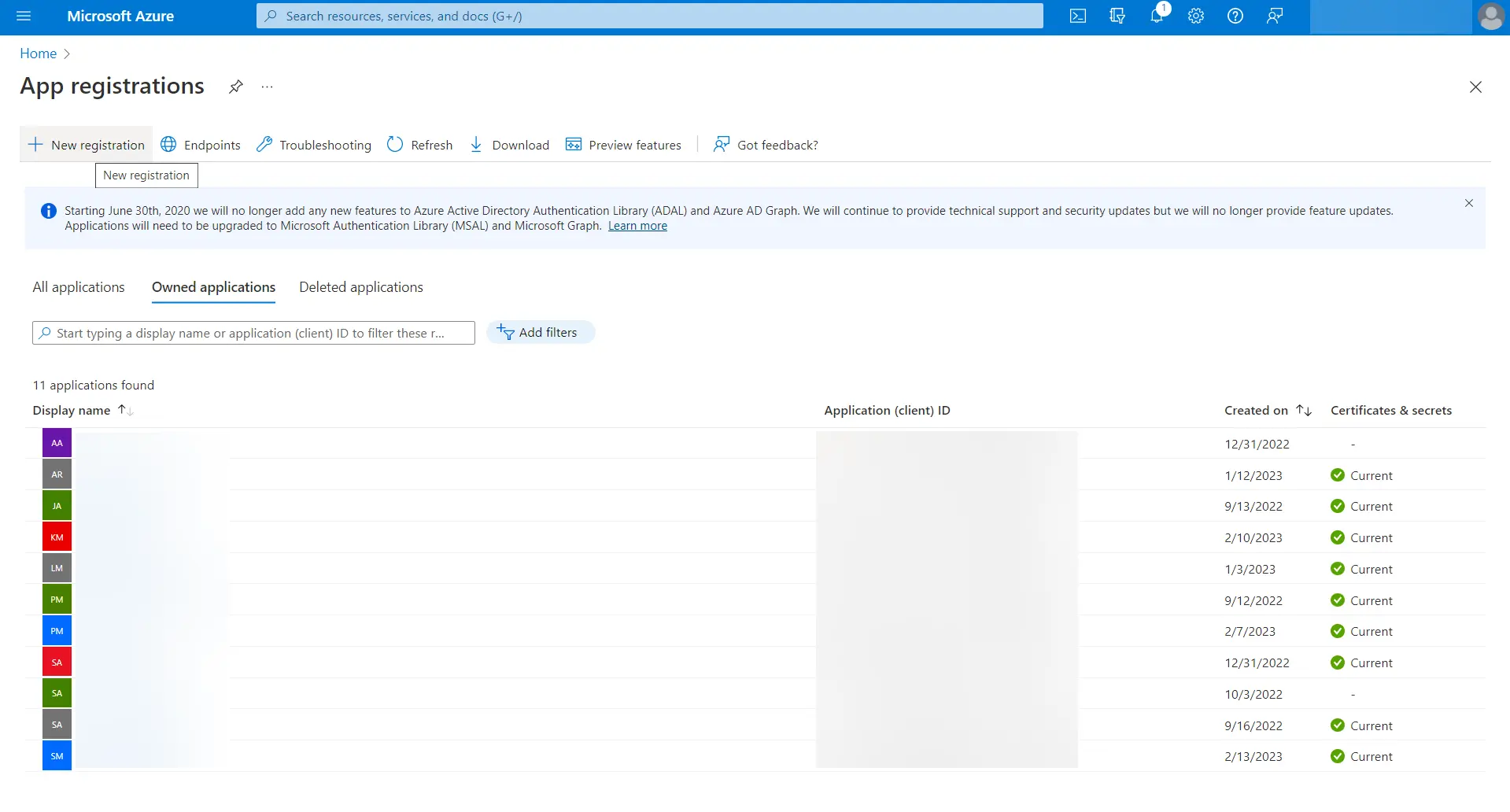The height and width of the screenshot is (812, 1510).
Task: Click the created date 2/10/2023
Action: coord(1253,537)
